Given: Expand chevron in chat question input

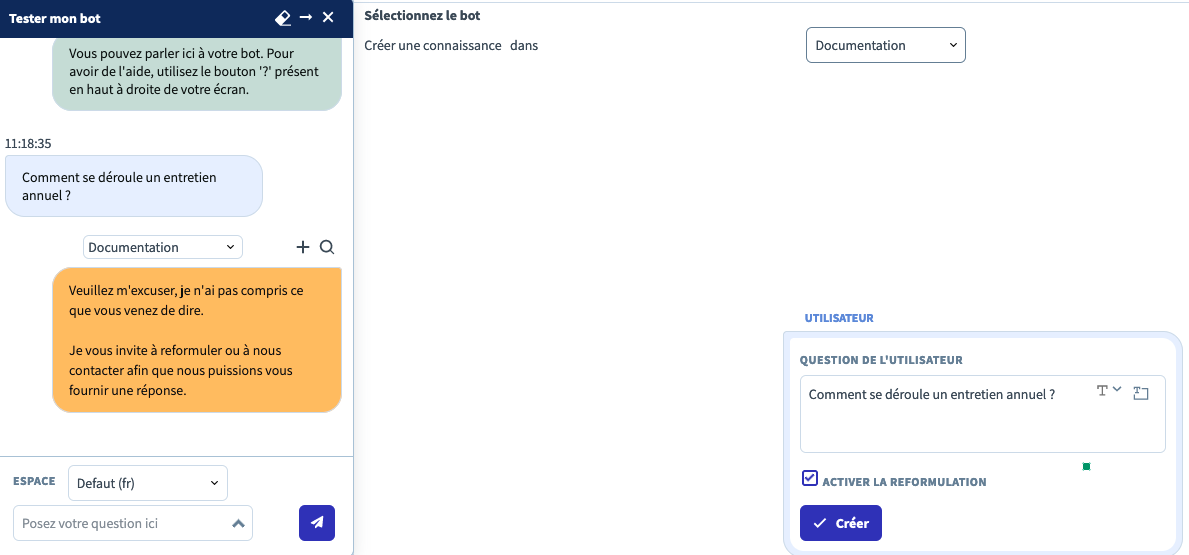Looking at the screenshot, I should pos(237,523).
